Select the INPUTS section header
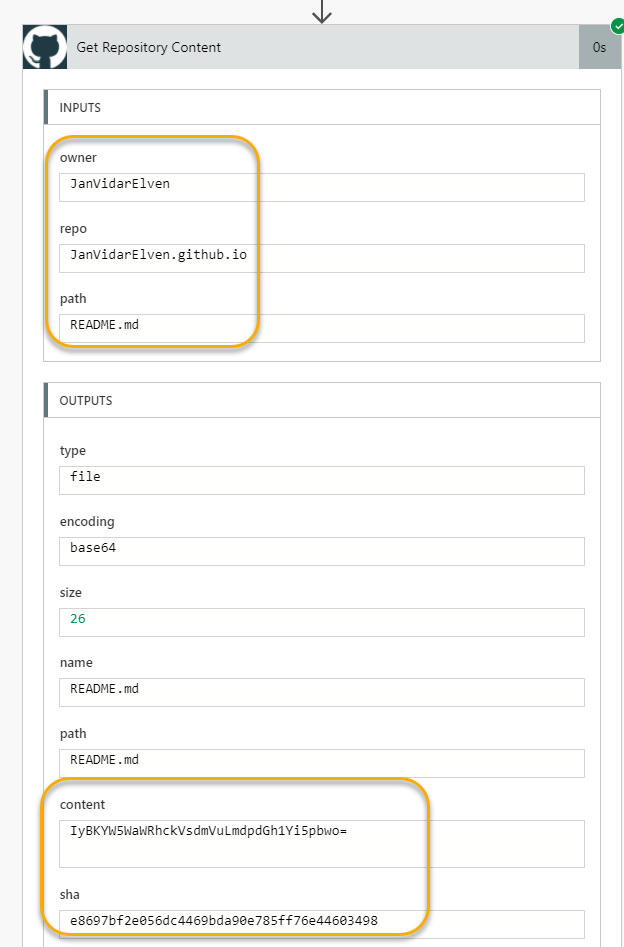 322,108
